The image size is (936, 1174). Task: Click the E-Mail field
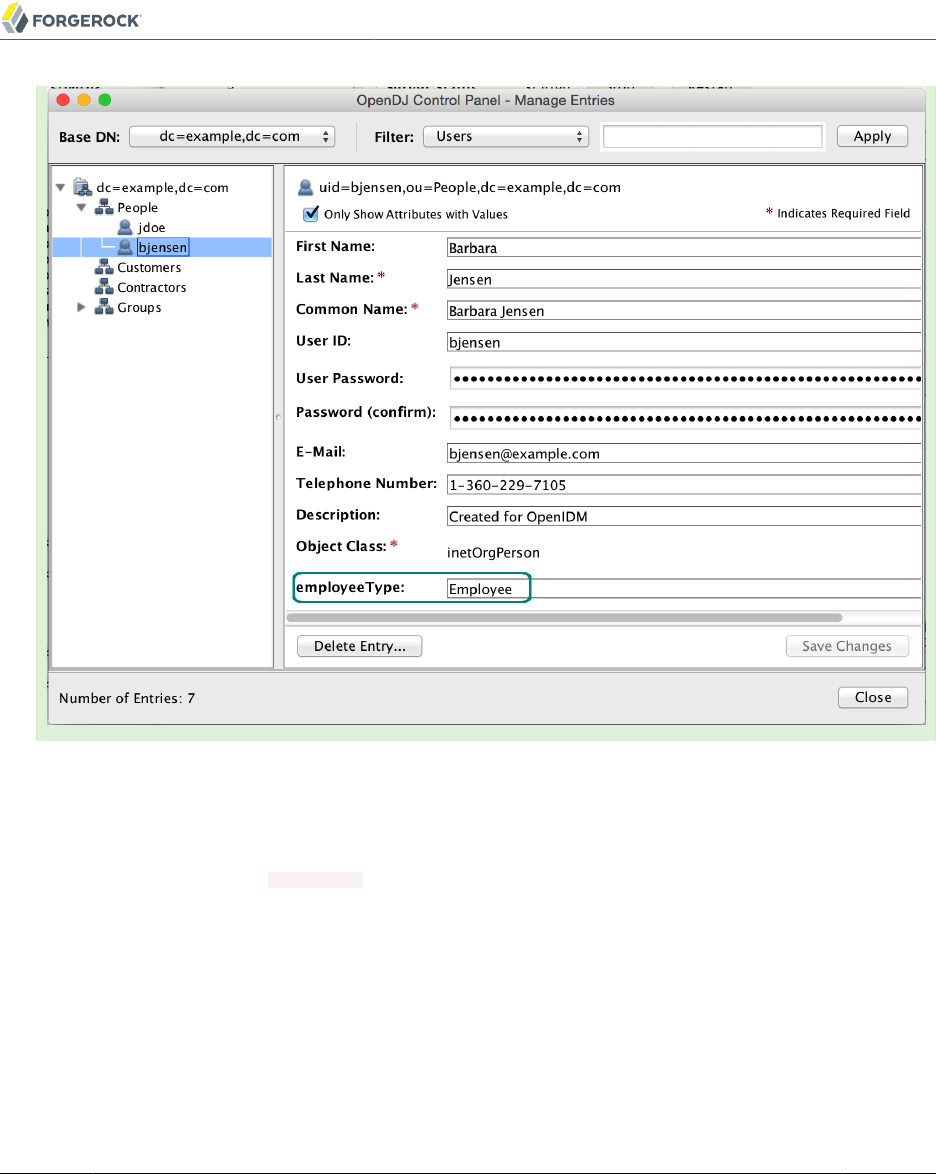[x=684, y=454]
